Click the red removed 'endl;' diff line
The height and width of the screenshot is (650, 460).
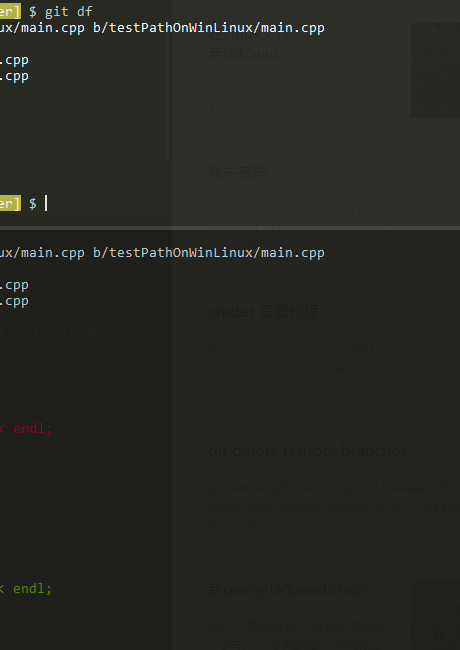coord(27,429)
